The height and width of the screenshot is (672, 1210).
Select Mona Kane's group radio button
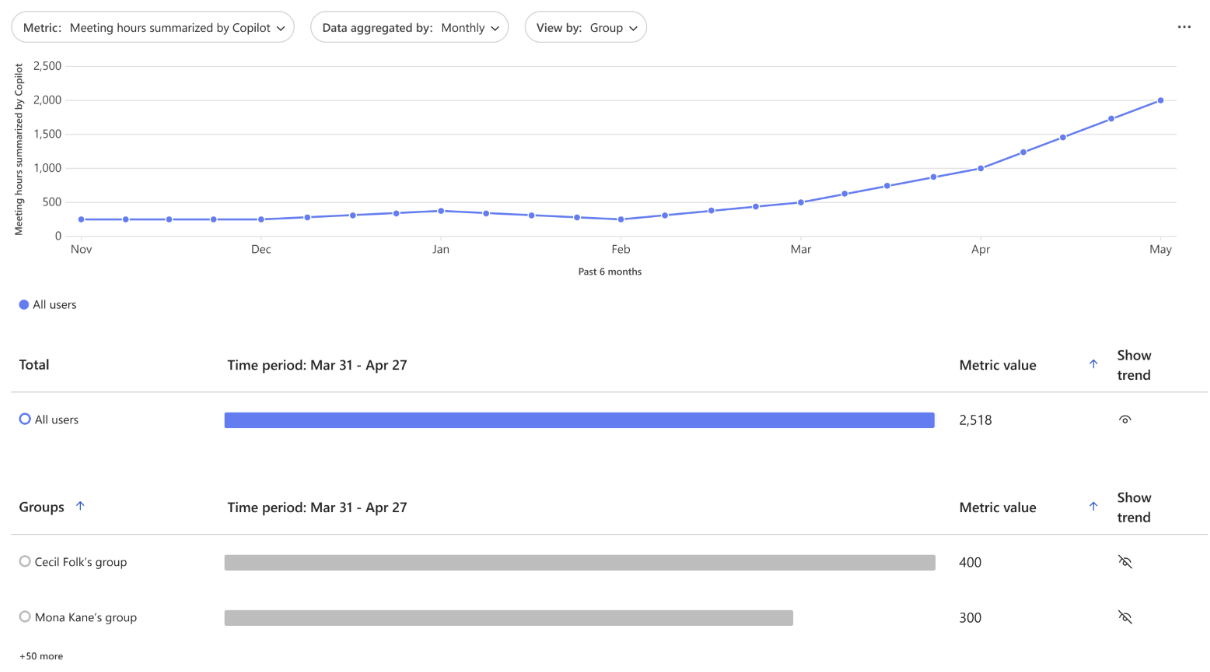click(x=24, y=617)
